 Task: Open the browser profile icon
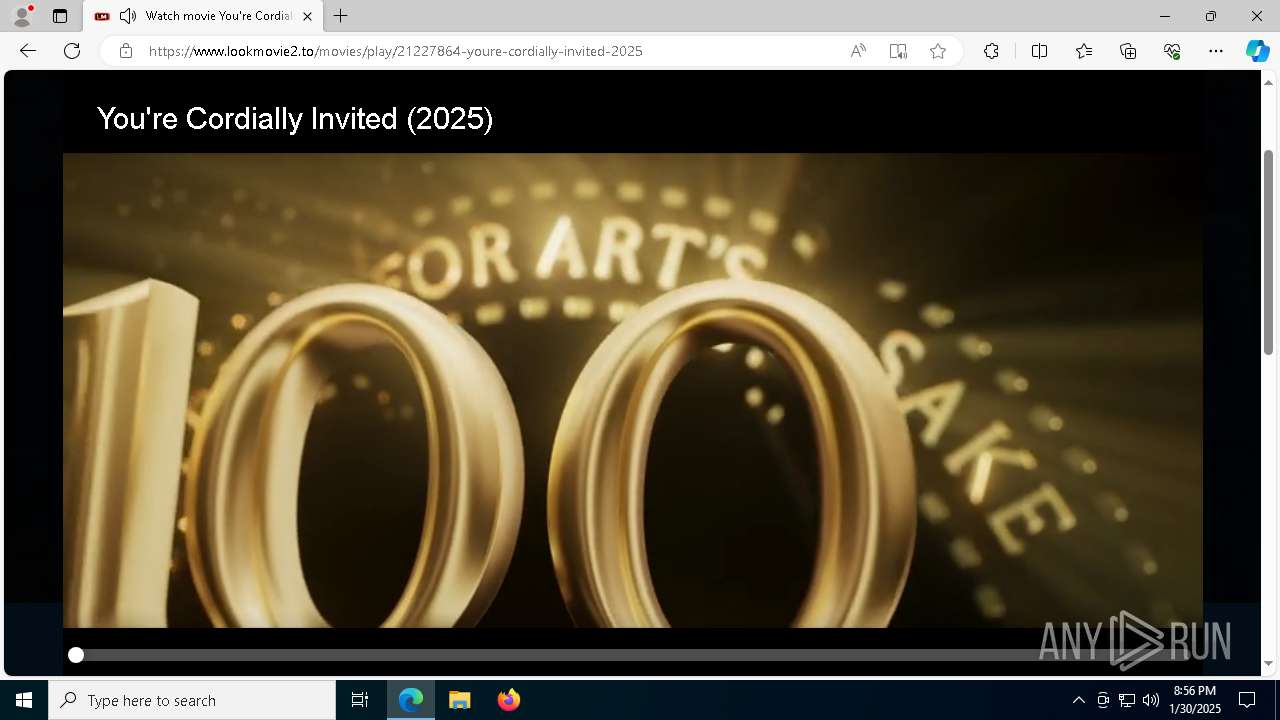[22, 16]
